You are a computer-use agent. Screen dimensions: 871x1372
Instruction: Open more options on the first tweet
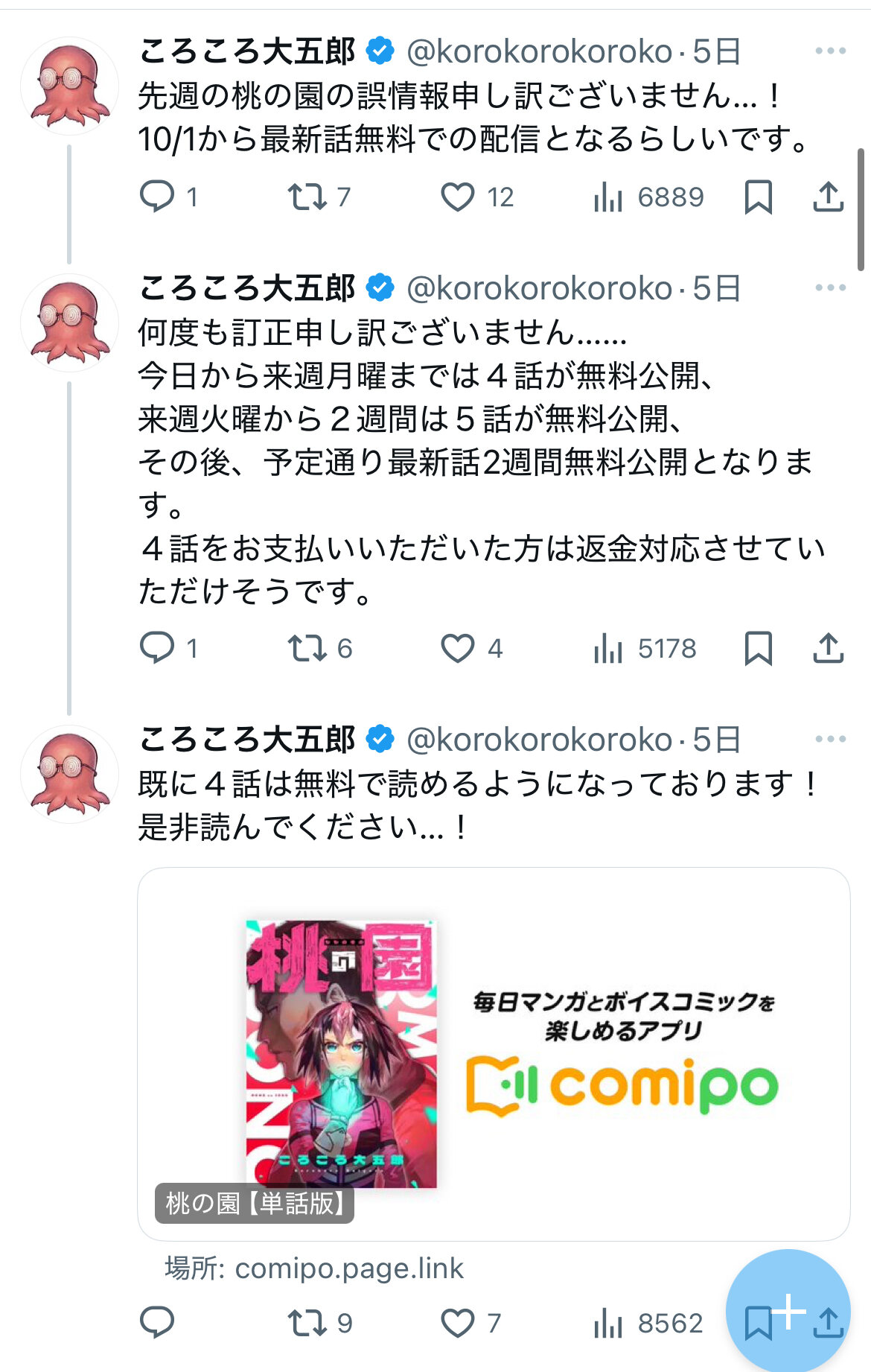pyautogui.click(x=830, y=51)
